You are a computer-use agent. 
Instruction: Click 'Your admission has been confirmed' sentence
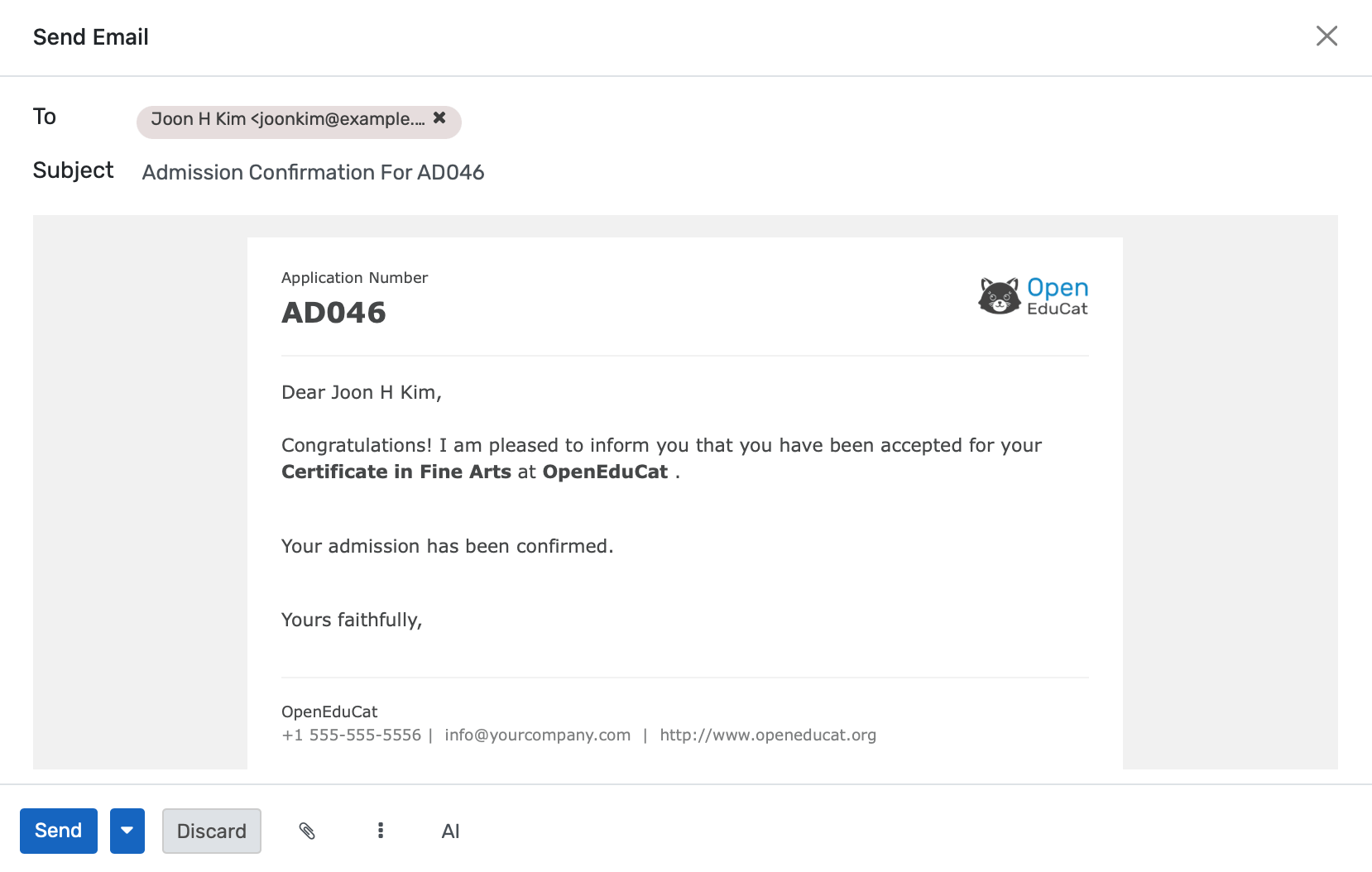click(x=447, y=546)
